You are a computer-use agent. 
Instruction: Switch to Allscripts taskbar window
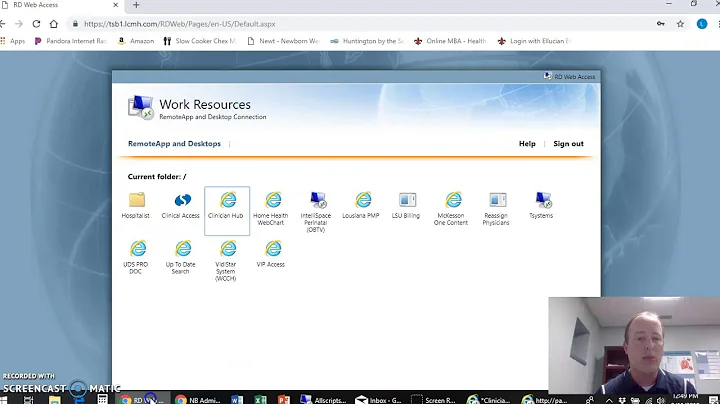point(323,400)
